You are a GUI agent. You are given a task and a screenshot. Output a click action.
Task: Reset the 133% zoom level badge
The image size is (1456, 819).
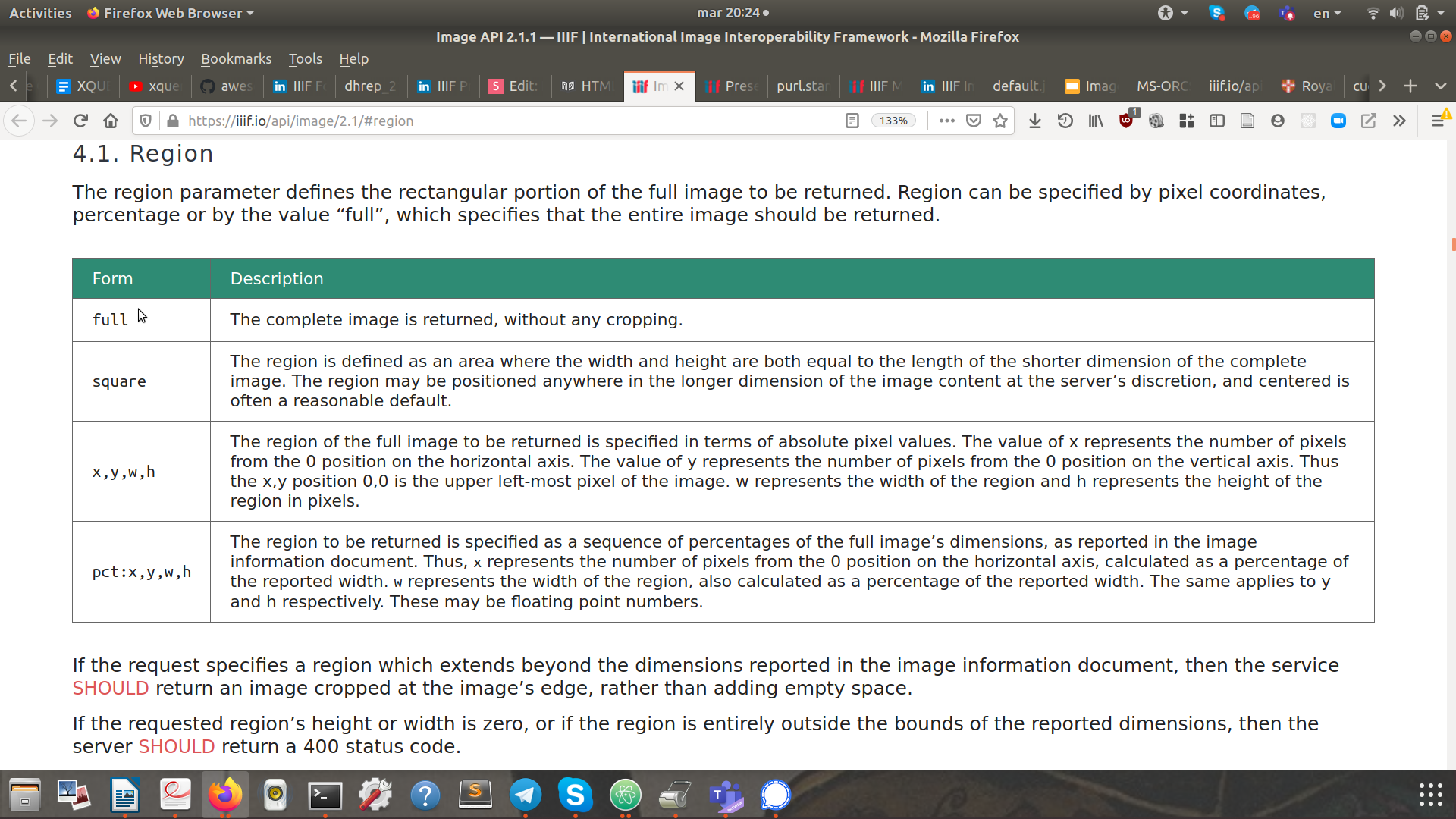point(893,121)
